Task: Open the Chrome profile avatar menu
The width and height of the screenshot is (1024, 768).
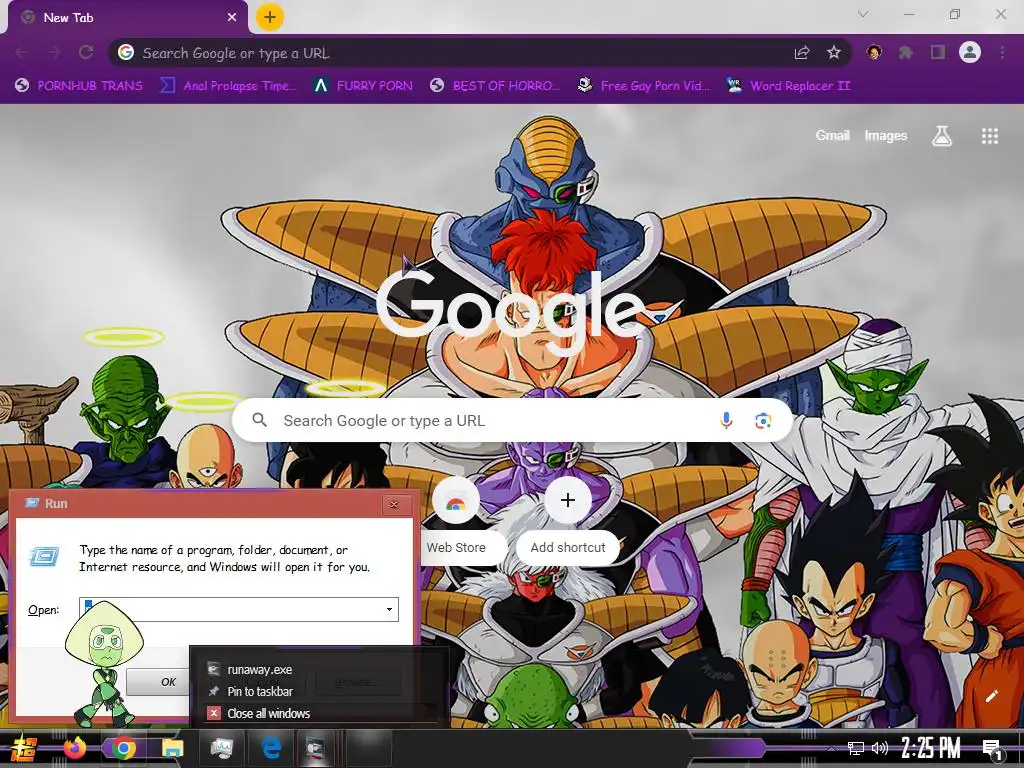Action: point(970,52)
